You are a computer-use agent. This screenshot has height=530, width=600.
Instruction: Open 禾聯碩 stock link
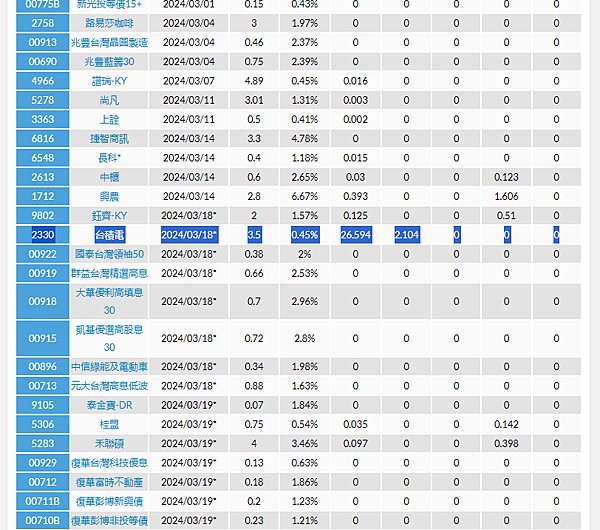click(x=109, y=444)
